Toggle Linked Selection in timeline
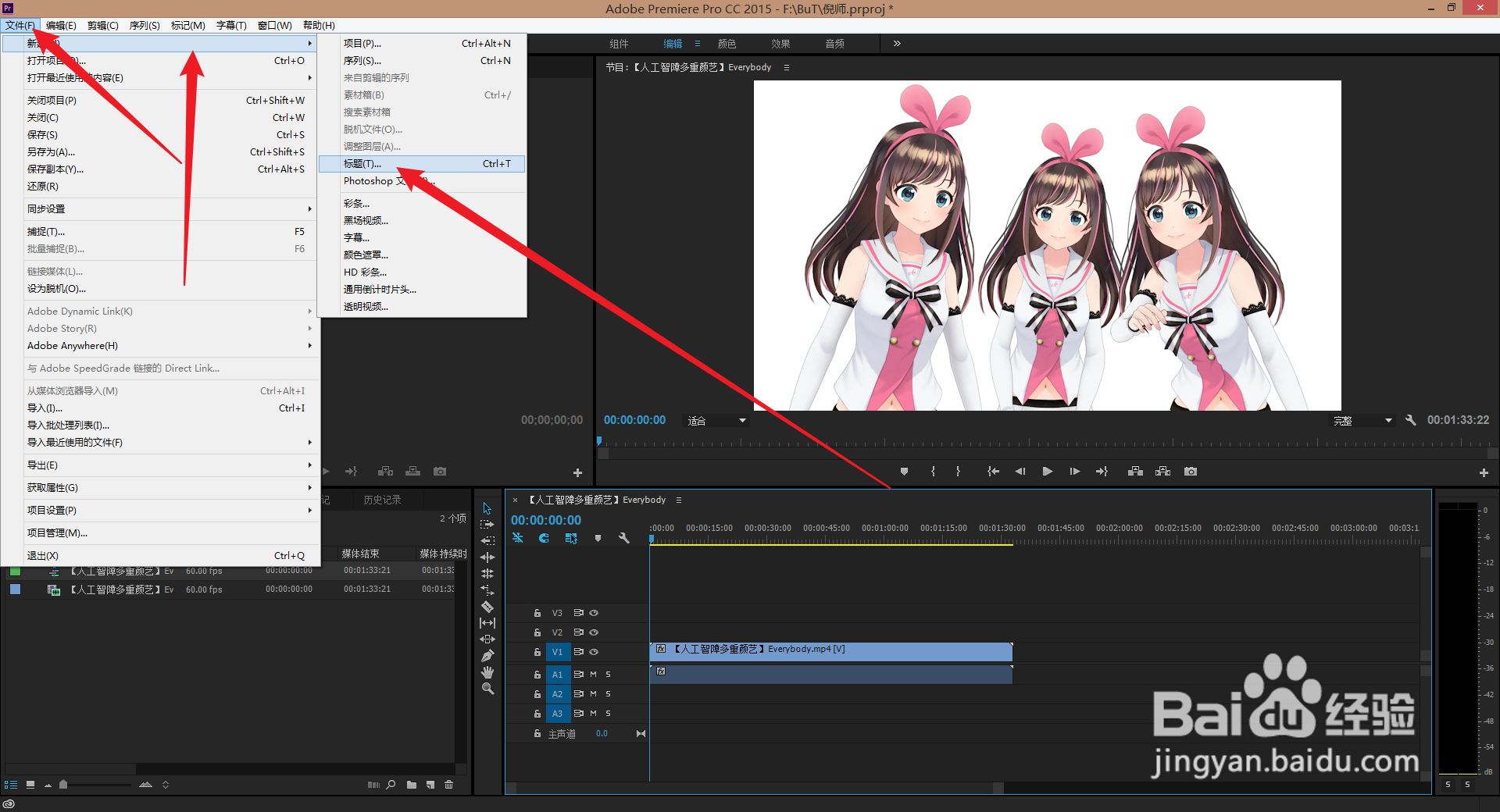1500x812 pixels. tap(571, 538)
